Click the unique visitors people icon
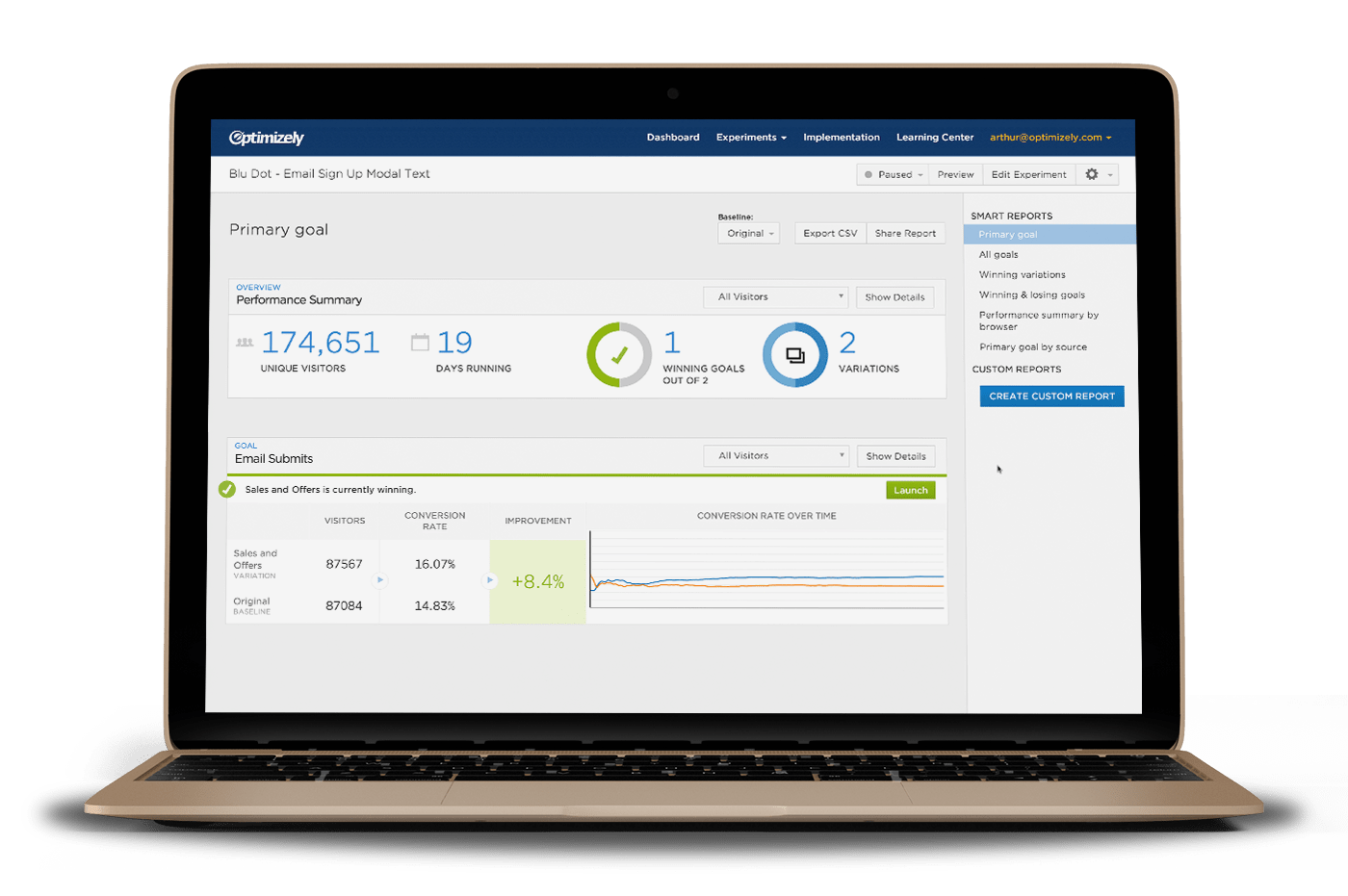1348x896 pixels. (x=245, y=343)
